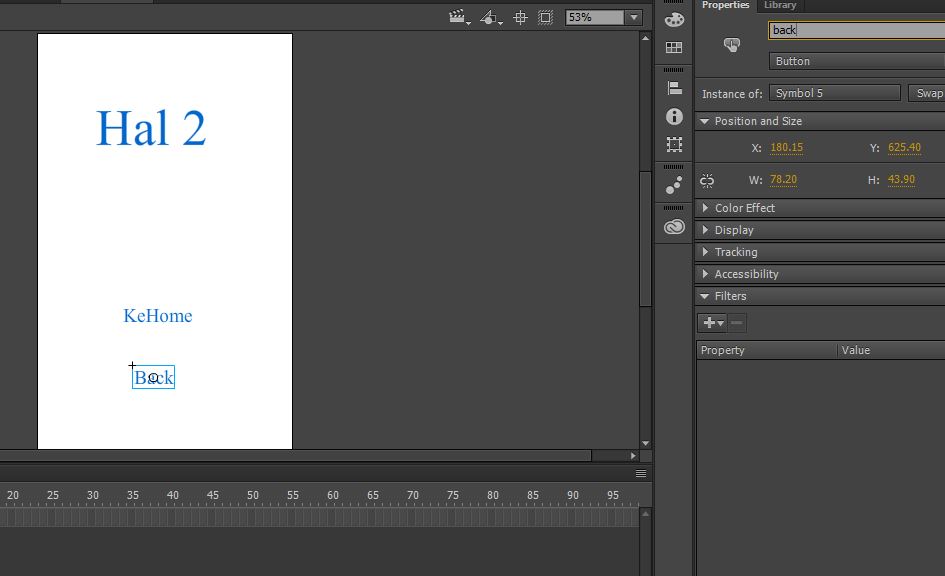
Task: Click the H value 43.90
Action: click(901, 180)
